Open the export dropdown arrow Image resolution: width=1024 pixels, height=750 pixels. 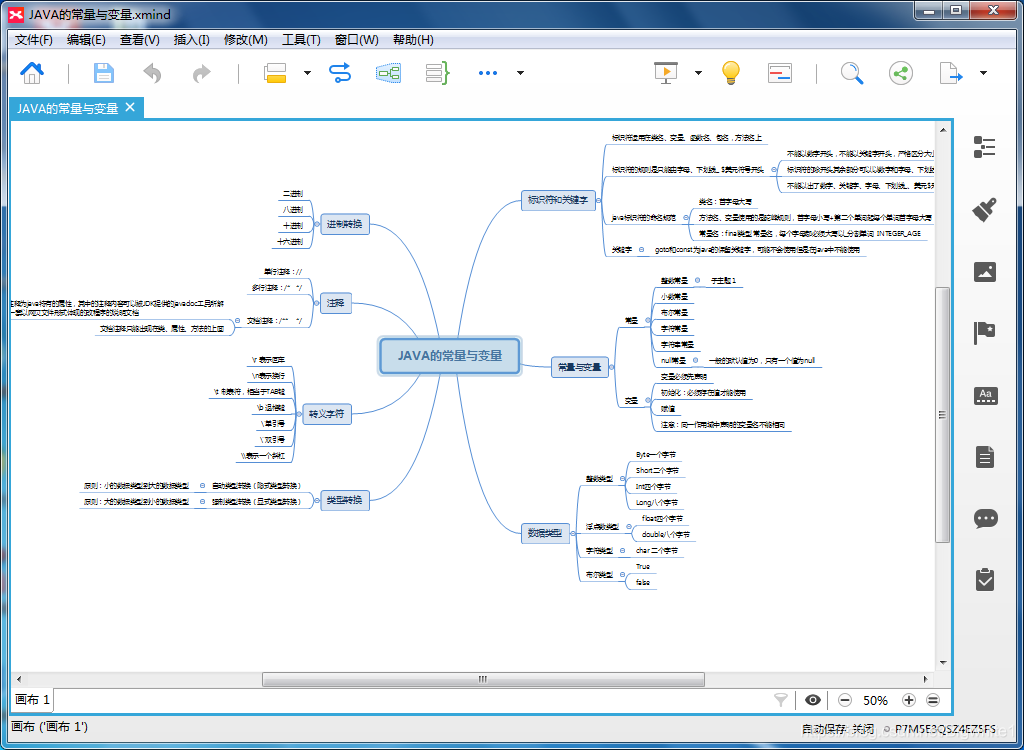click(984, 73)
